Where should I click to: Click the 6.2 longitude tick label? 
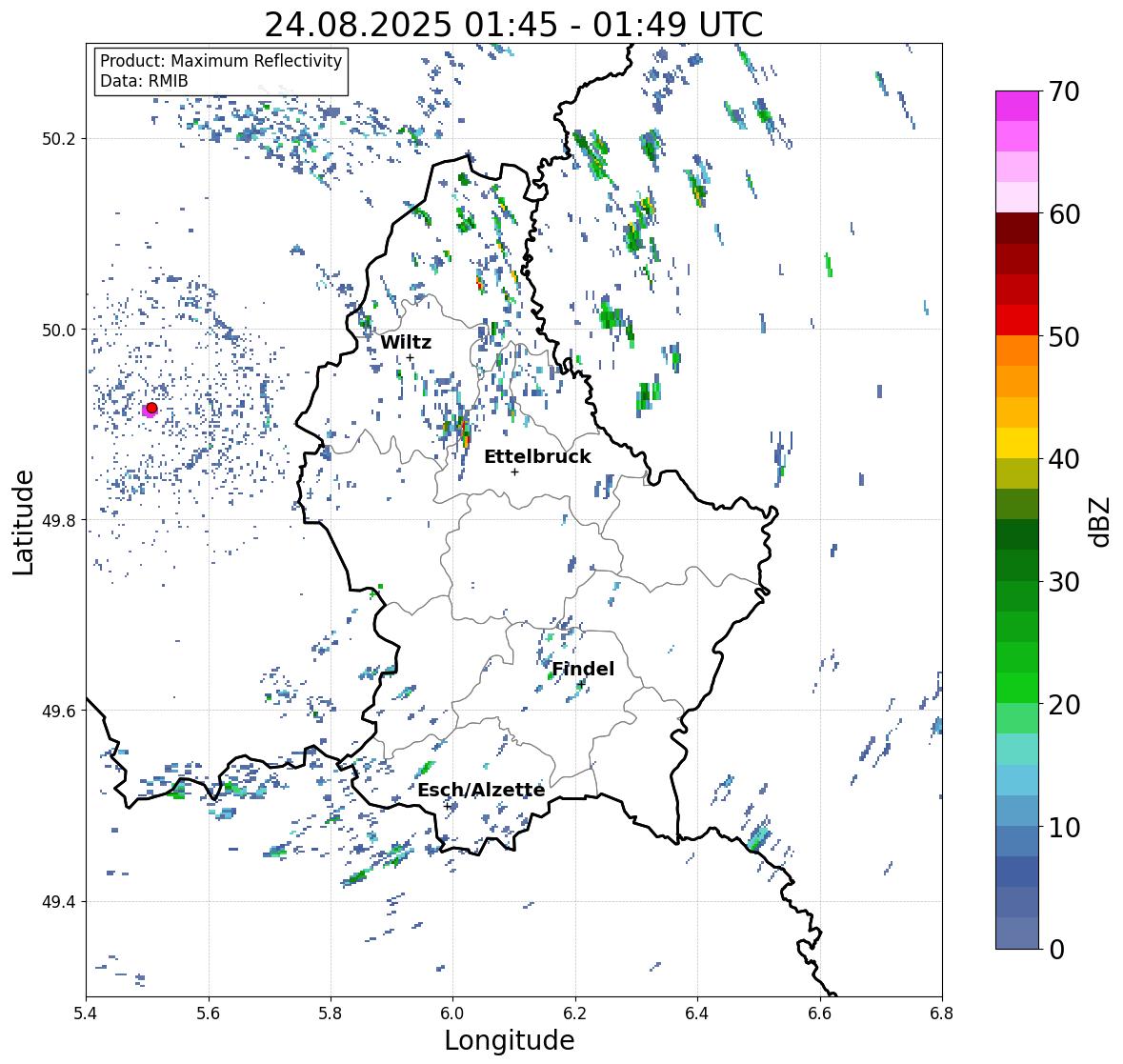tap(575, 1013)
